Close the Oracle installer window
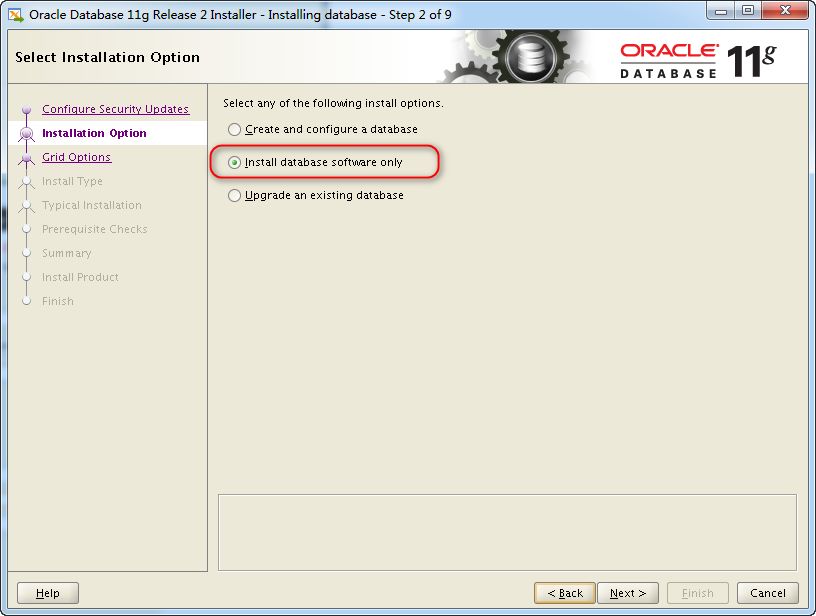This screenshot has width=816, height=616. pyautogui.click(x=786, y=11)
